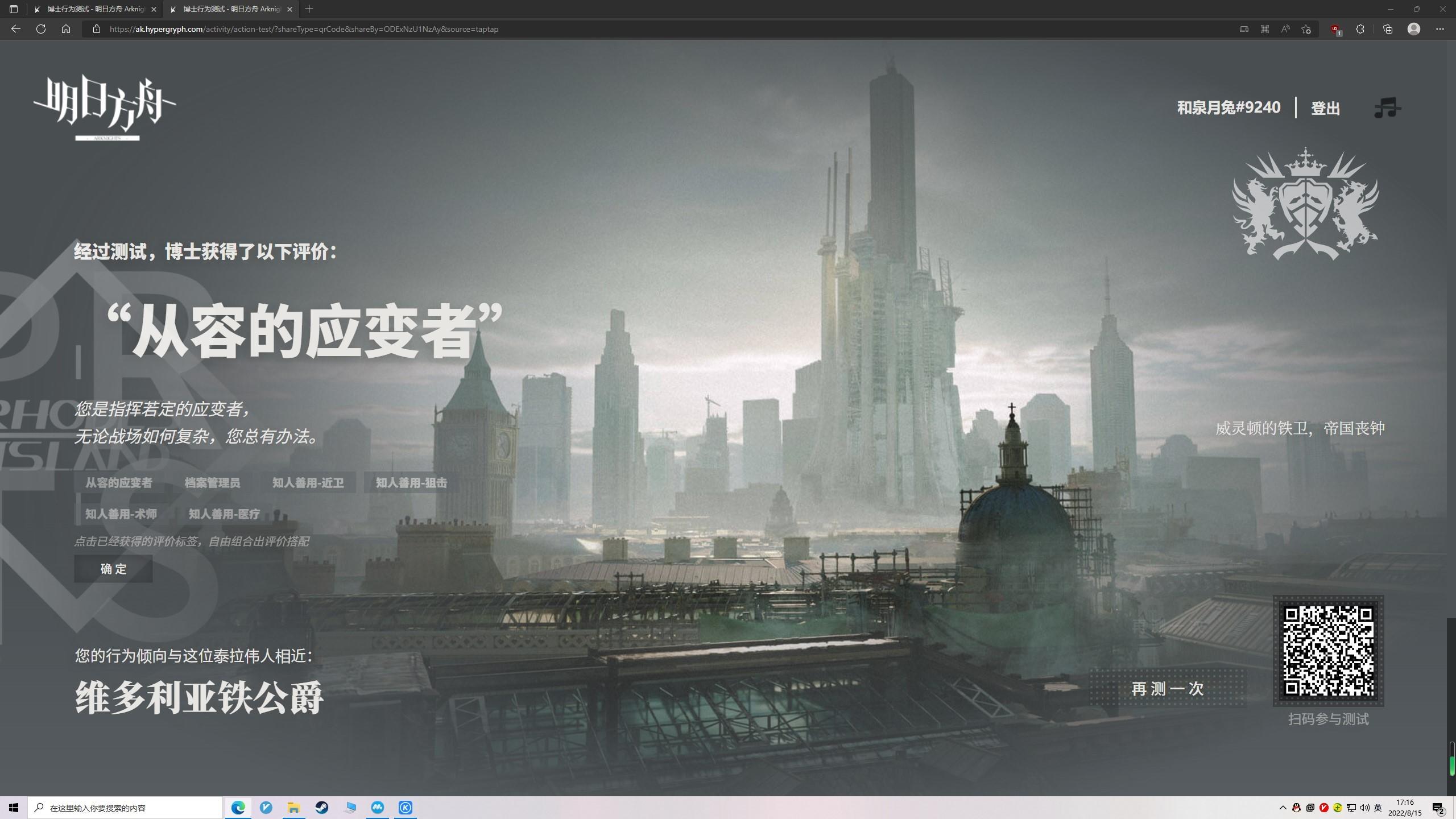The image size is (1456, 819).
Task: Click the 扫码参与测试 caption
Action: 1328,719
